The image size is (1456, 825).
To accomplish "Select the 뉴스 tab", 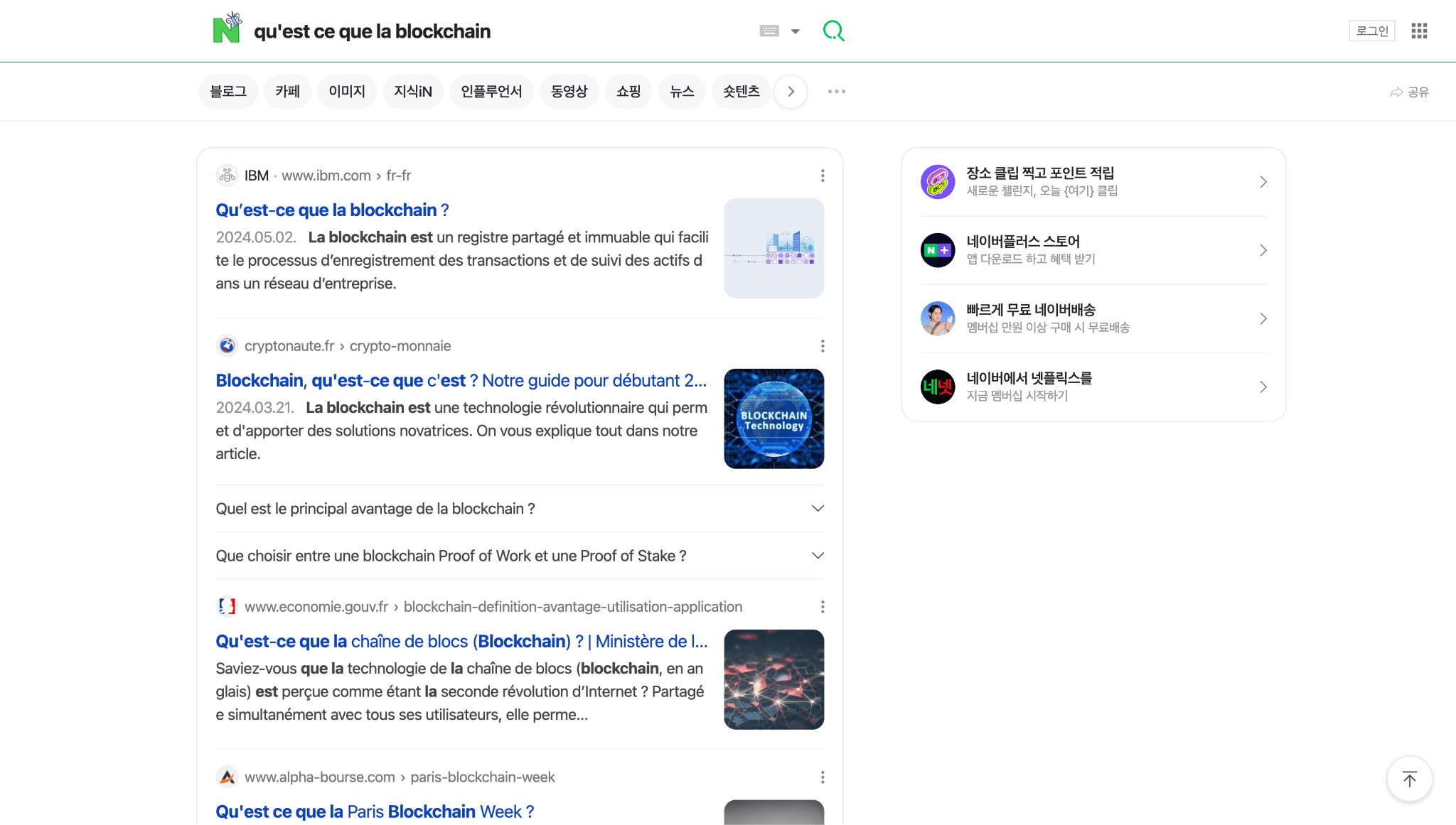I will coord(682,92).
